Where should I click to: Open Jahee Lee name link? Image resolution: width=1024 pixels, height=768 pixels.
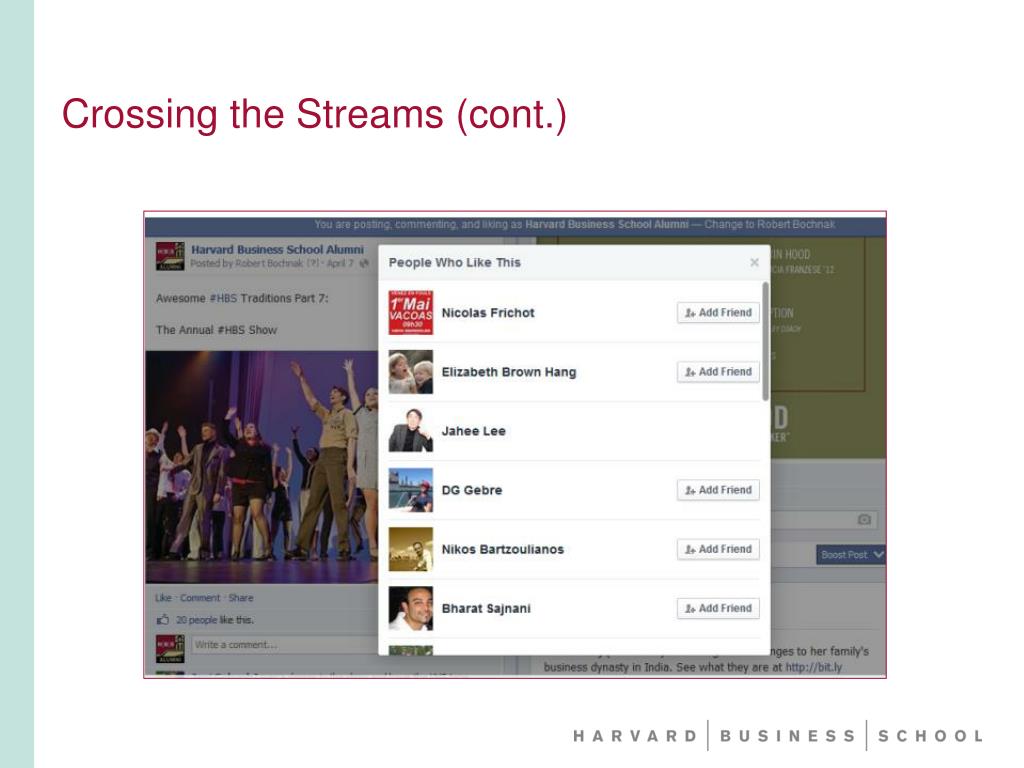pos(473,431)
